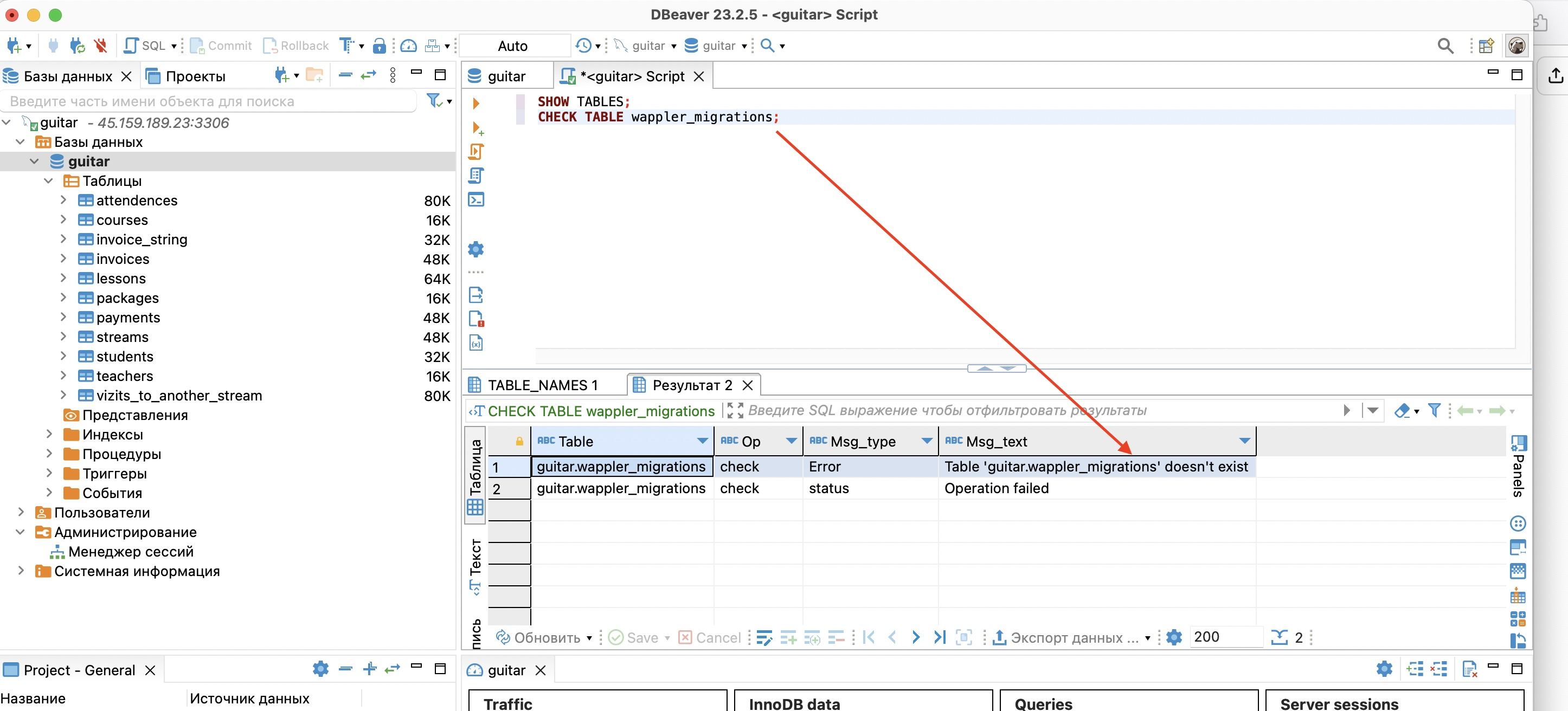Expand the invoices table node
1568x711 pixels.
pyautogui.click(x=63, y=258)
